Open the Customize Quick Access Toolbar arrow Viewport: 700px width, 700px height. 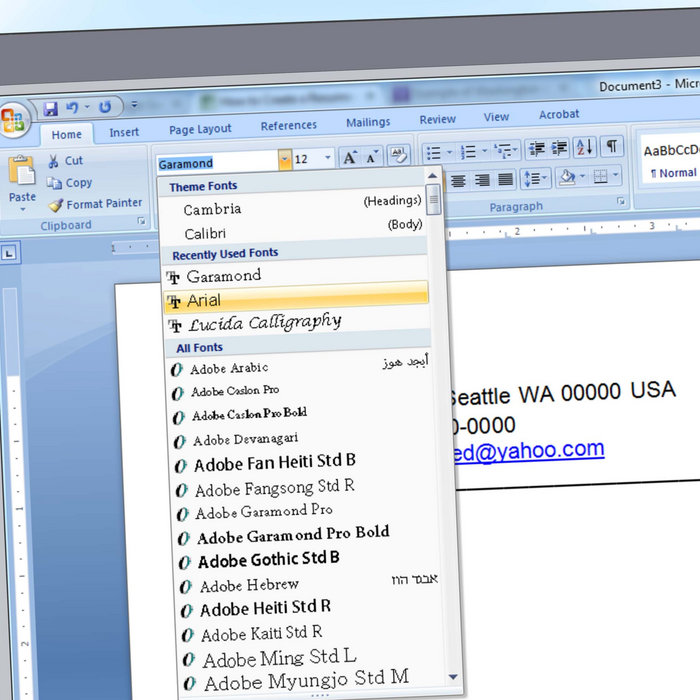pyautogui.click(x=134, y=105)
